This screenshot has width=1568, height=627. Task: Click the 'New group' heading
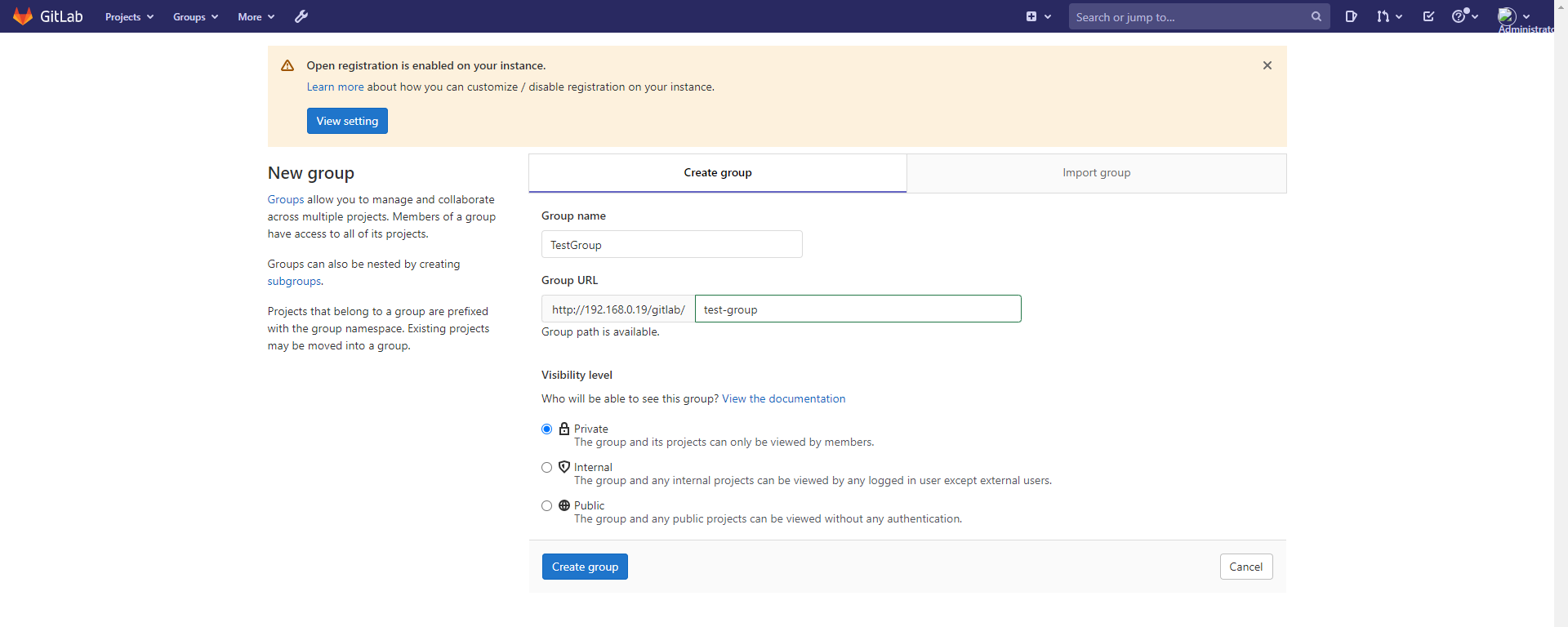pos(311,173)
